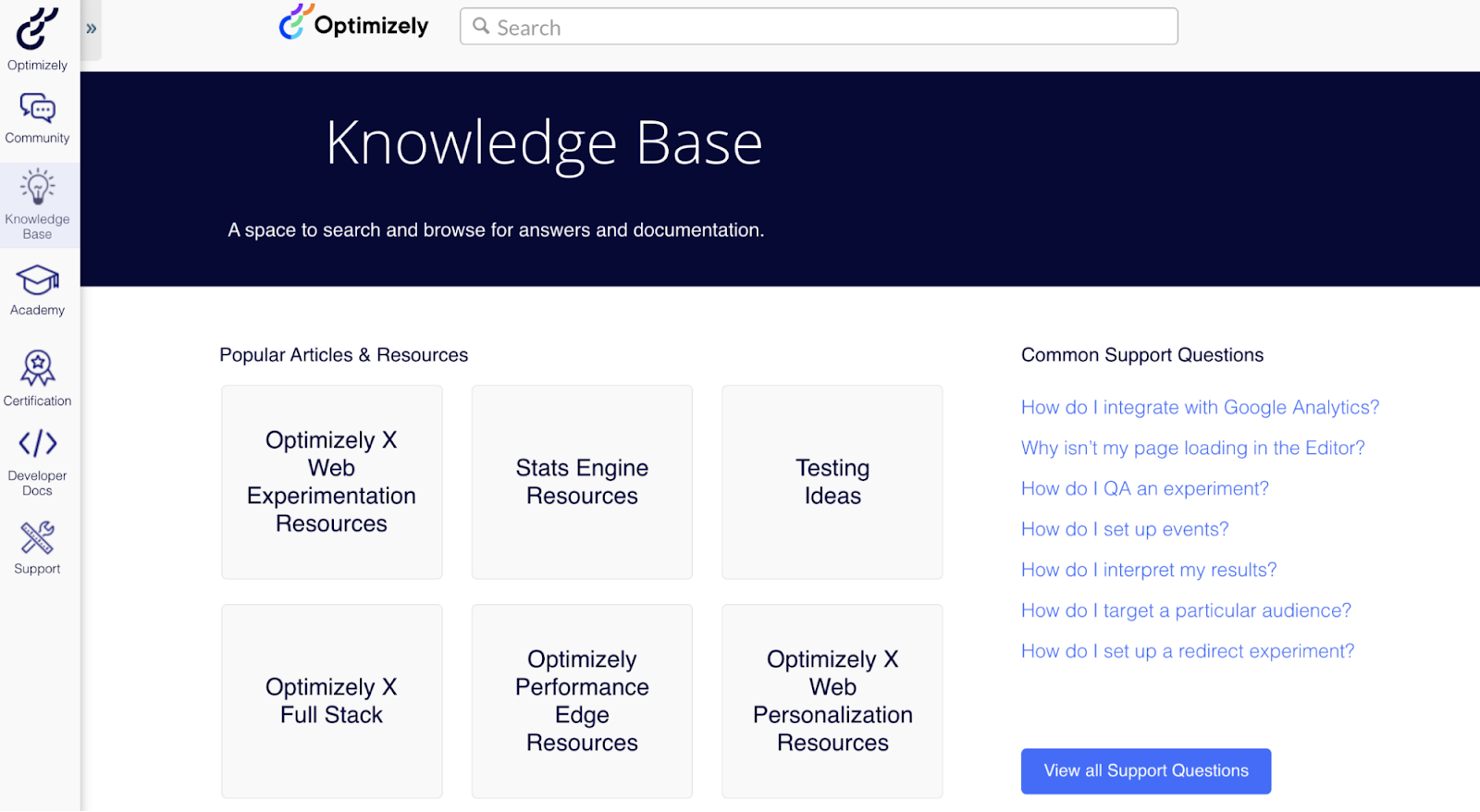Click the View all Support Questions button
This screenshot has width=1480, height=812.
coord(1146,771)
